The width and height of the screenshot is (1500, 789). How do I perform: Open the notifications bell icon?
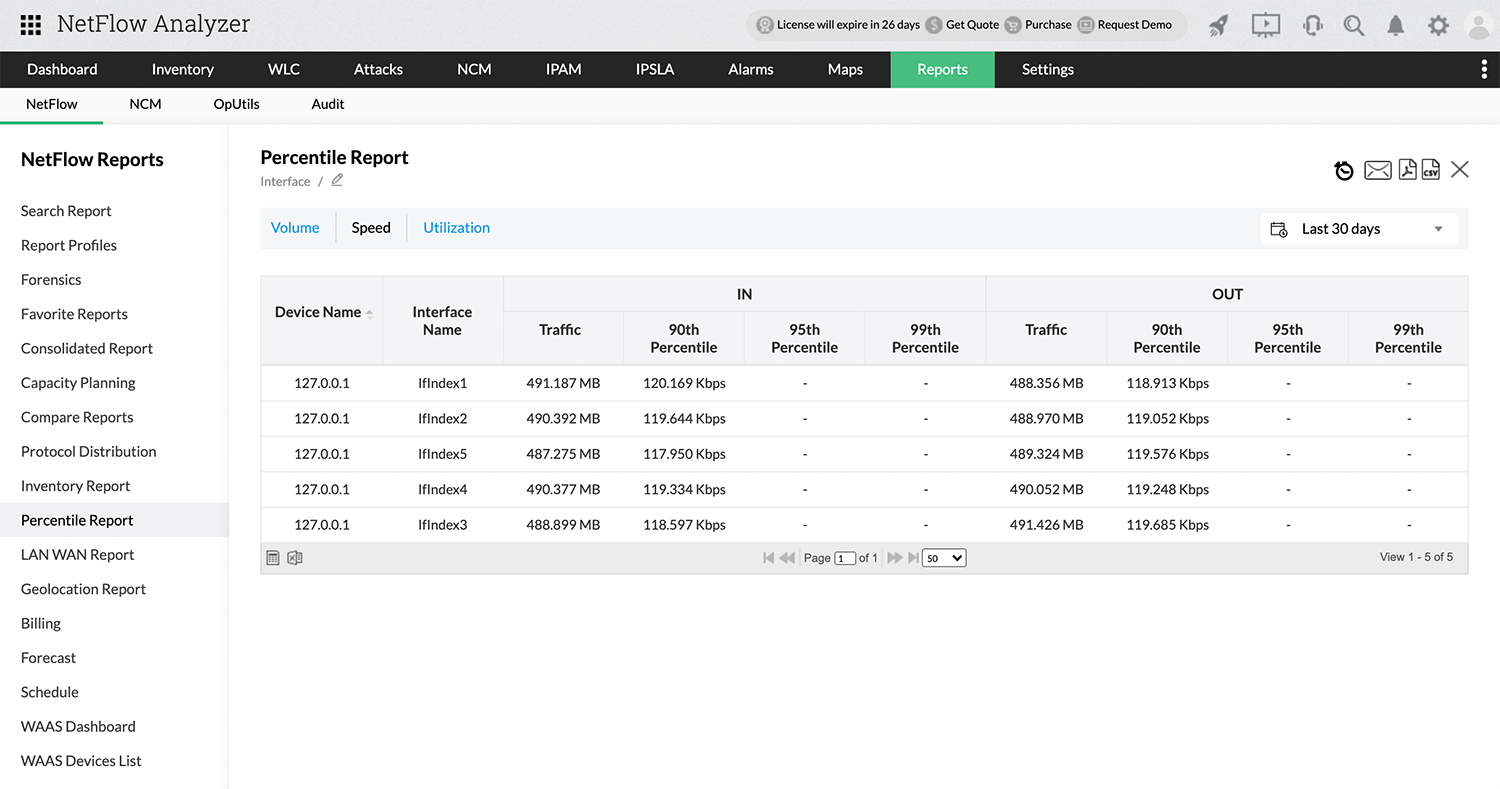click(1396, 25)
